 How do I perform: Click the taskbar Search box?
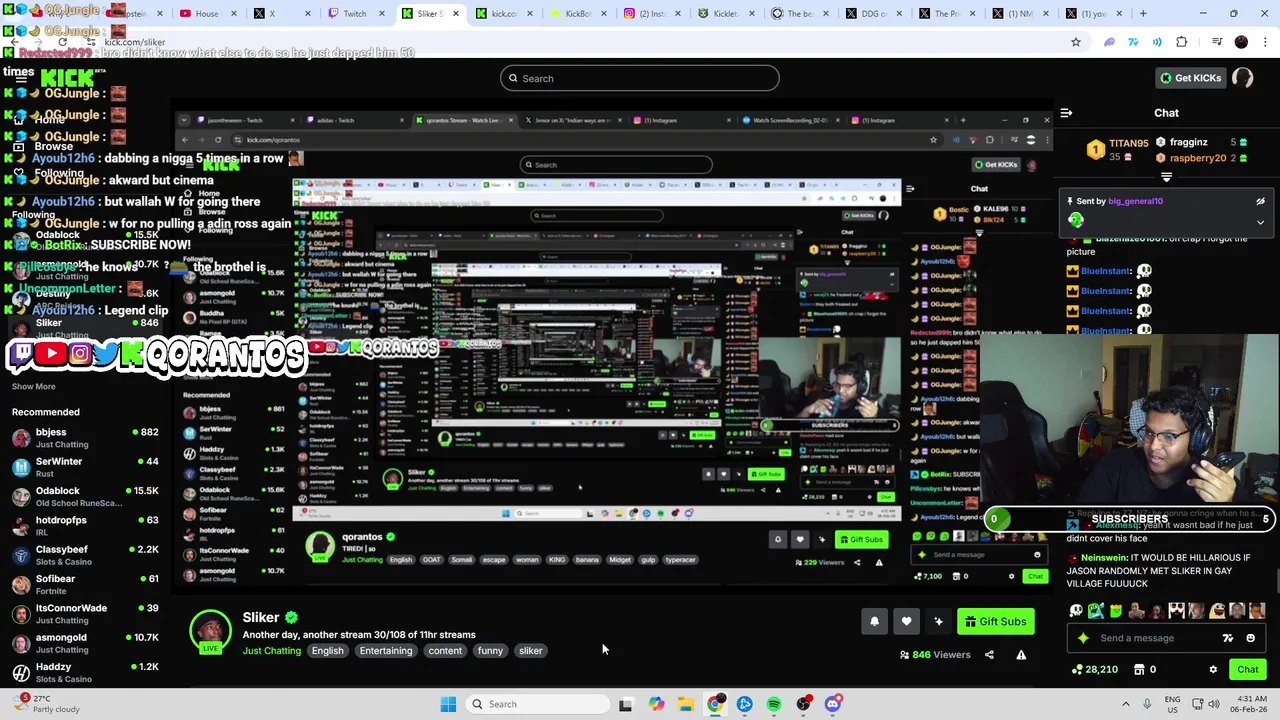[536, 704]
